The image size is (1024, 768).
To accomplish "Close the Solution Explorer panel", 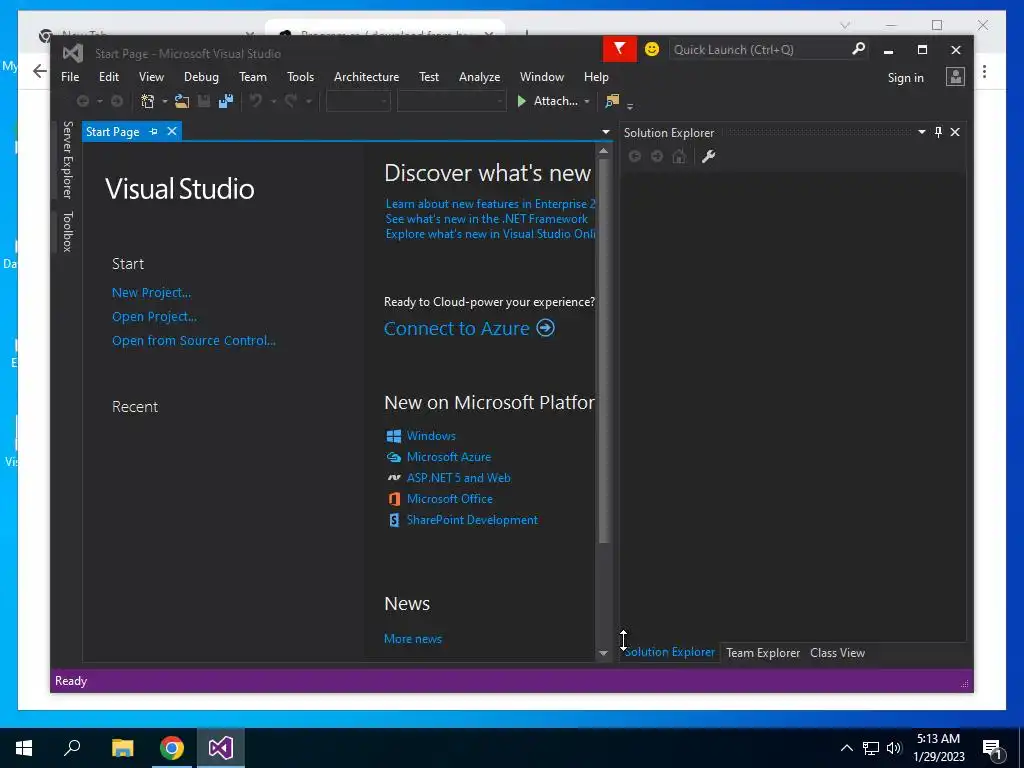I will (x=955, y=132).
